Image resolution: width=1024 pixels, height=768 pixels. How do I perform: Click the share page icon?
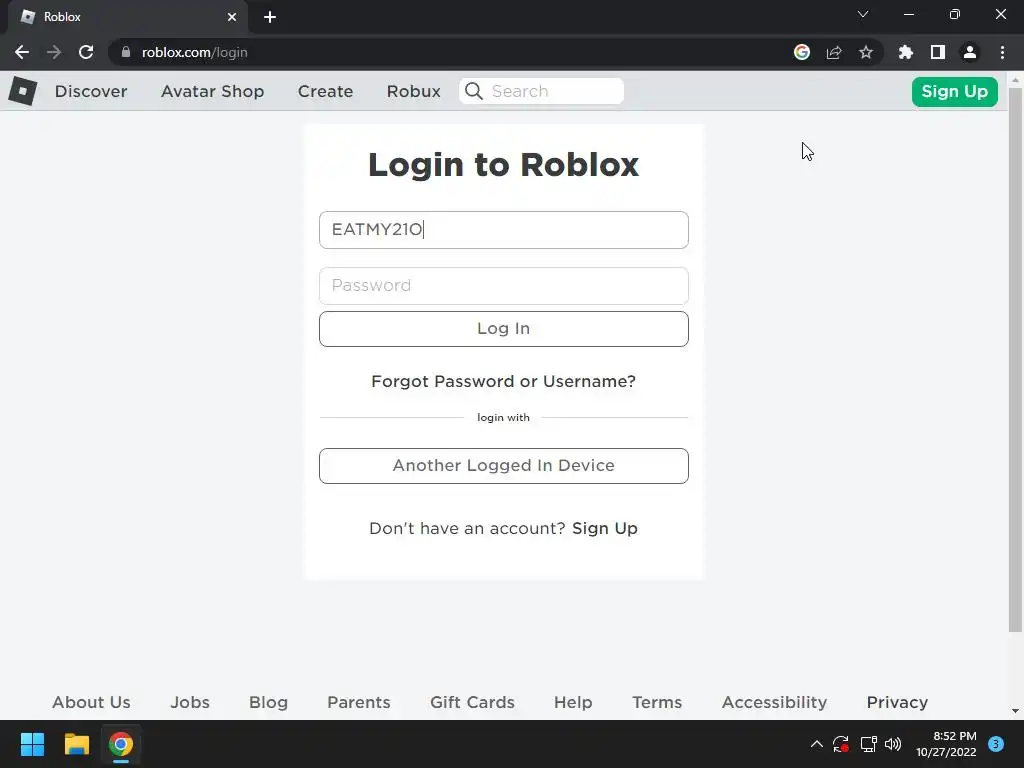[834, 52]
